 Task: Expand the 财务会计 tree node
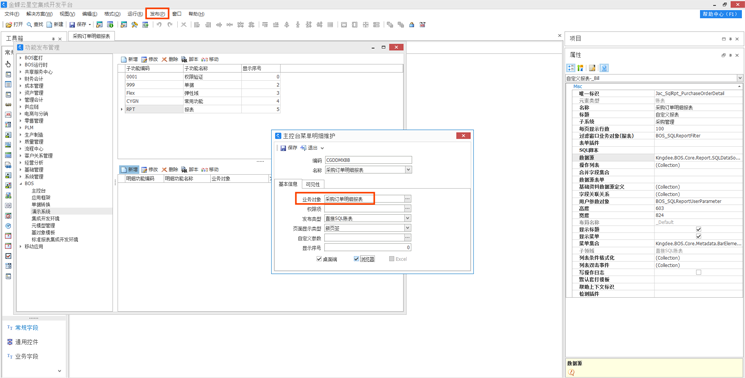click(21, 79)
